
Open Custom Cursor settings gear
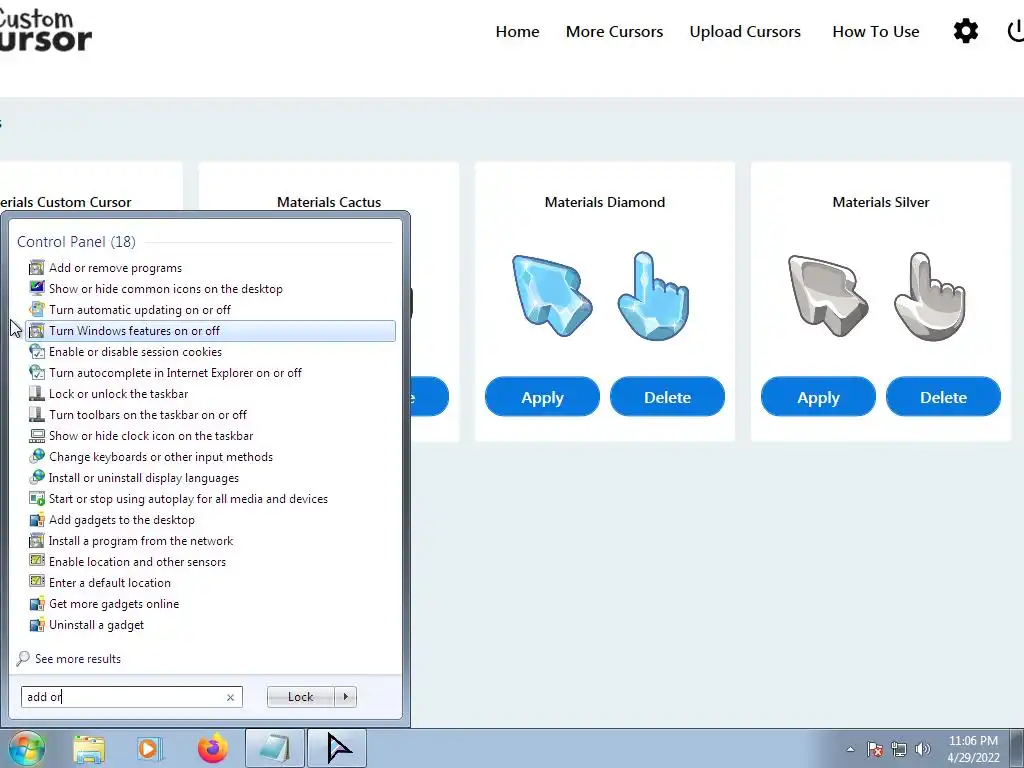[965, 31]
